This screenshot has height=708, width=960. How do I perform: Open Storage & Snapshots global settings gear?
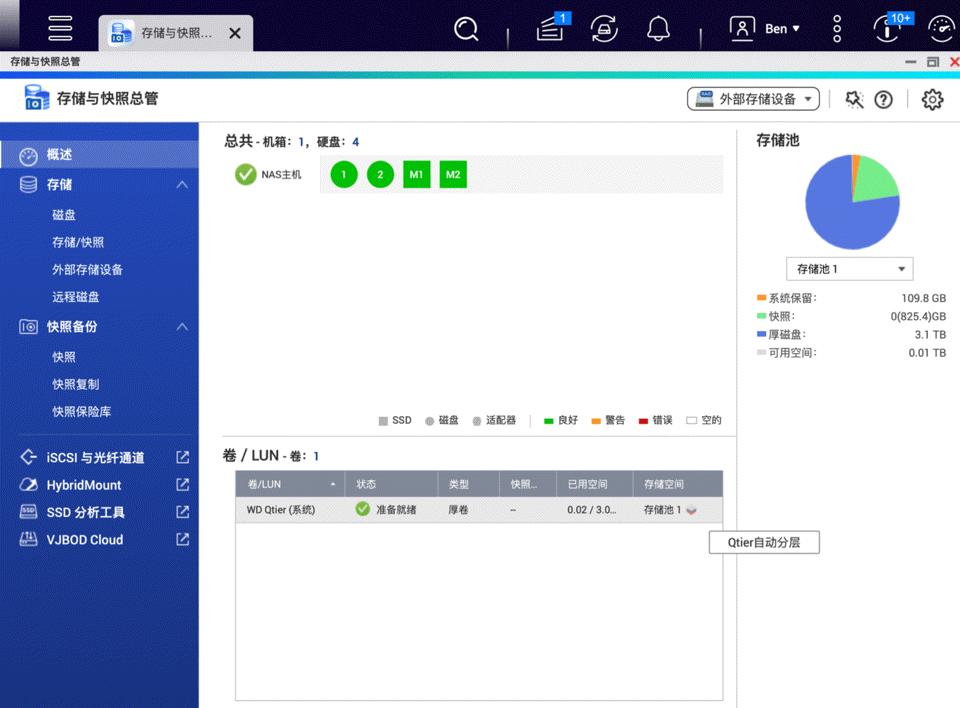932,99
